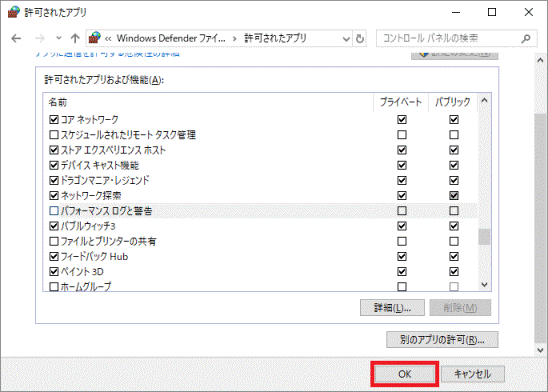This screenshot has width=548, height=392.
Task: Click the Back navigation arrow
Action: tap(16, 38)
